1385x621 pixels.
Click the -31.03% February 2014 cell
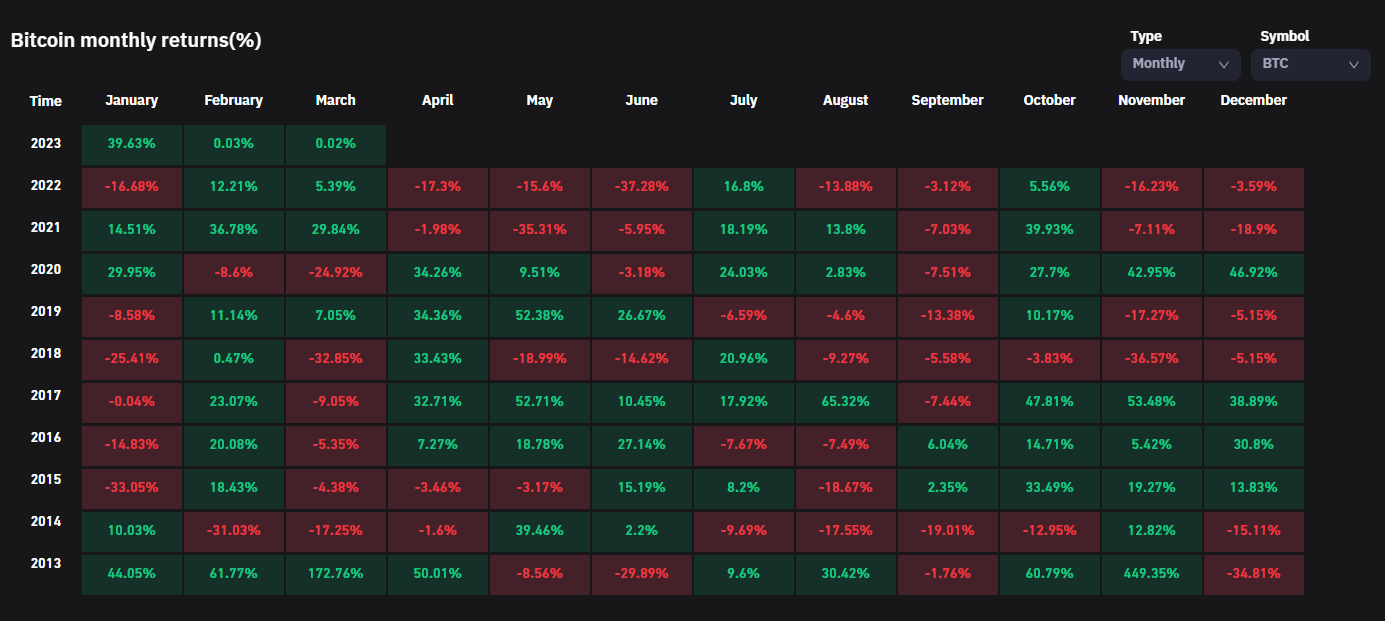click(x=233, y=531)
